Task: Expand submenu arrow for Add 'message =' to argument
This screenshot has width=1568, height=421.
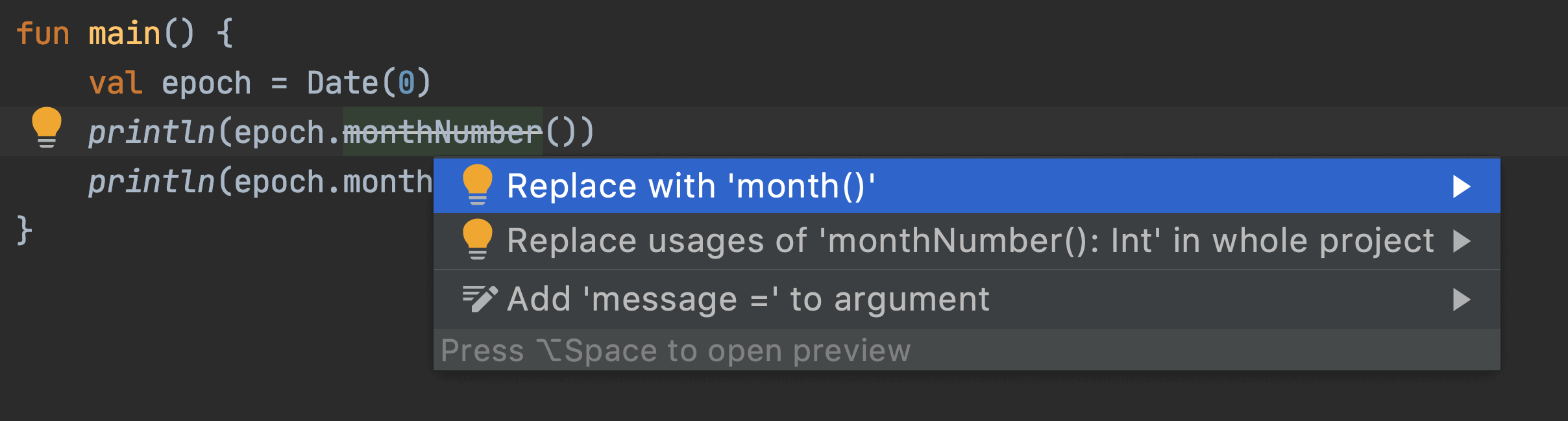Action: coord(1462,300)
